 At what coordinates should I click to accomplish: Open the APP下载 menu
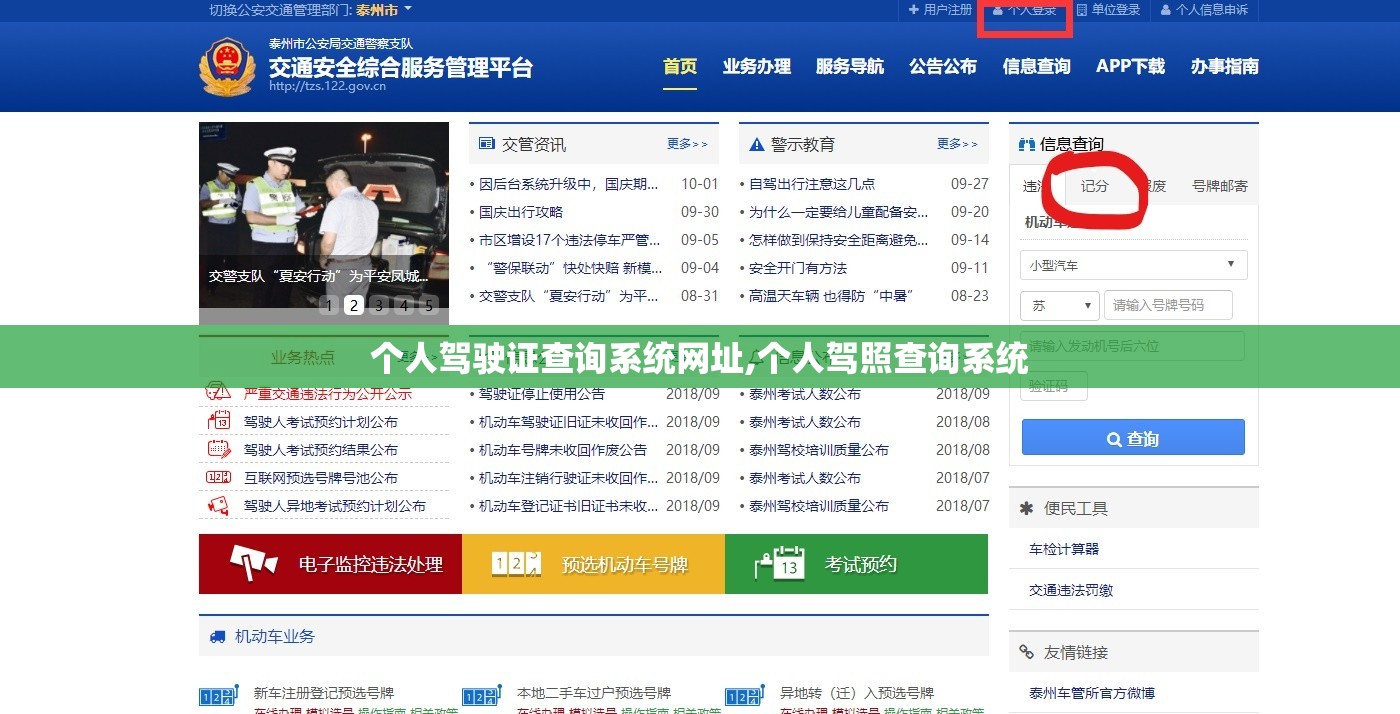[1130, 67]
